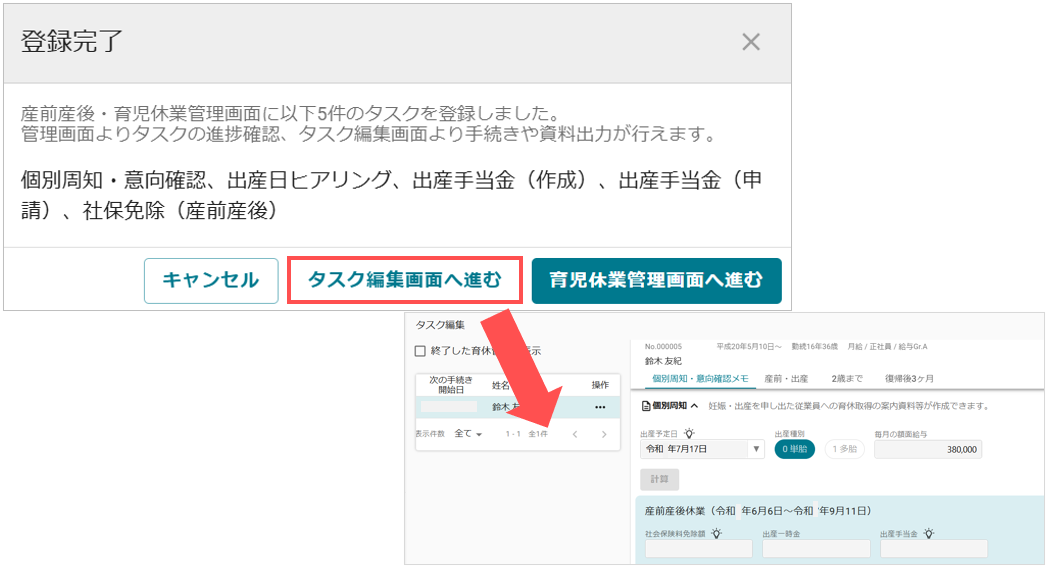This screenshot has width=1048, height=570.
Task: Switch to the 産前・出産 tab
Action: click(x=786, y=379)
